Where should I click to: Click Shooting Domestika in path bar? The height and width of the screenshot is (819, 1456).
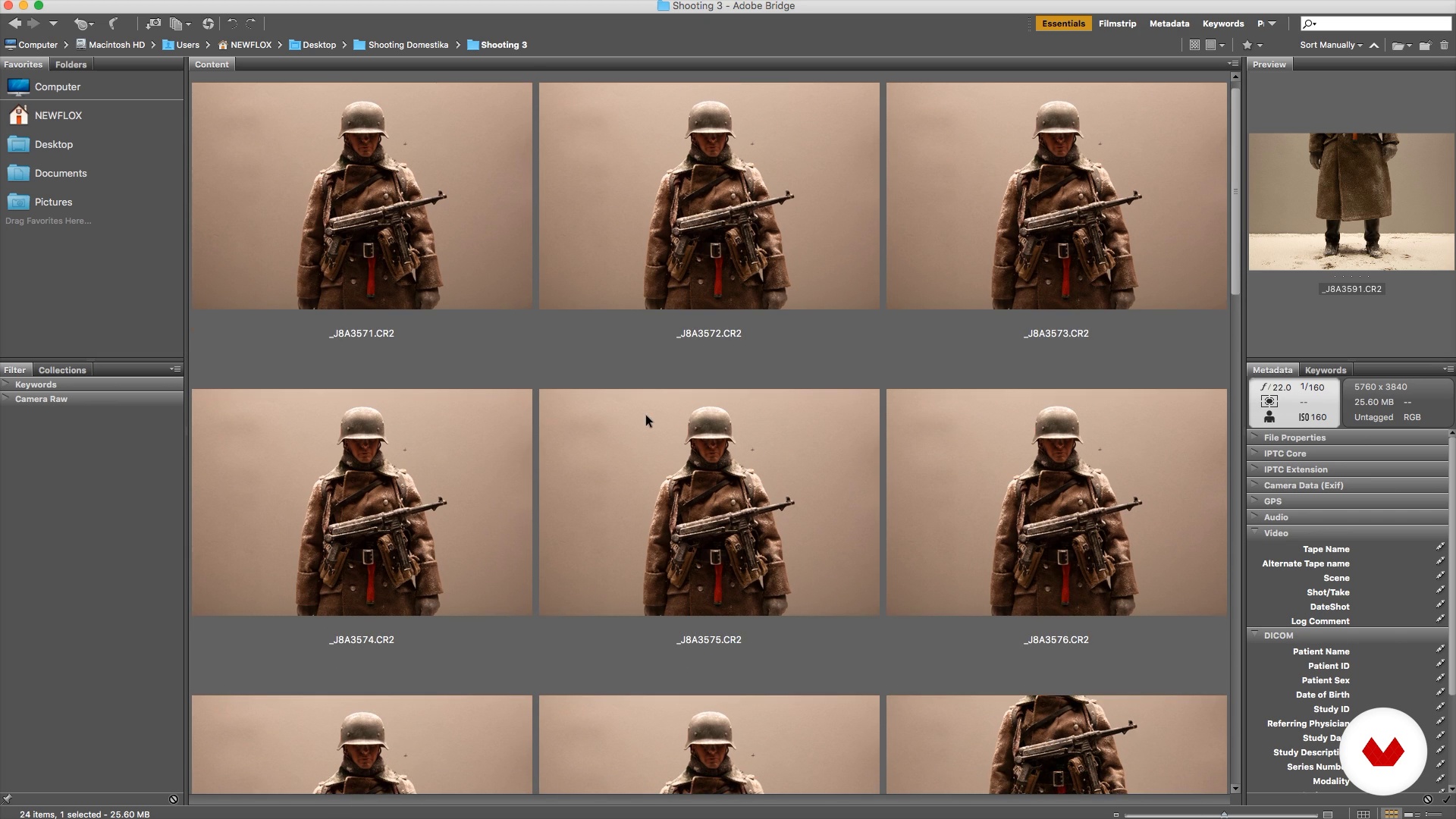401,45
